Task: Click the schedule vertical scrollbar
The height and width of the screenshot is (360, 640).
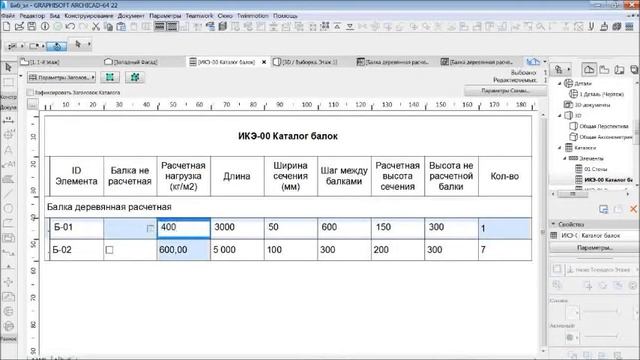Action: [543, 232]
